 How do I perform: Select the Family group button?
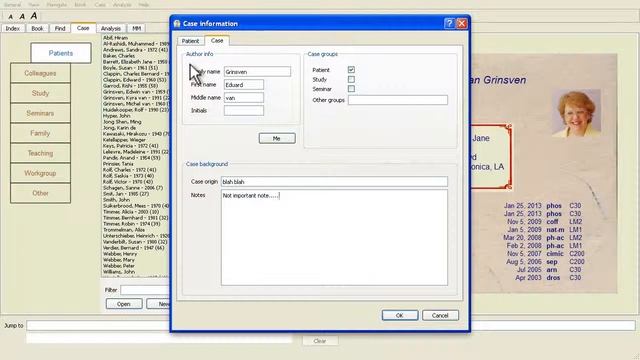coord(40,133)
